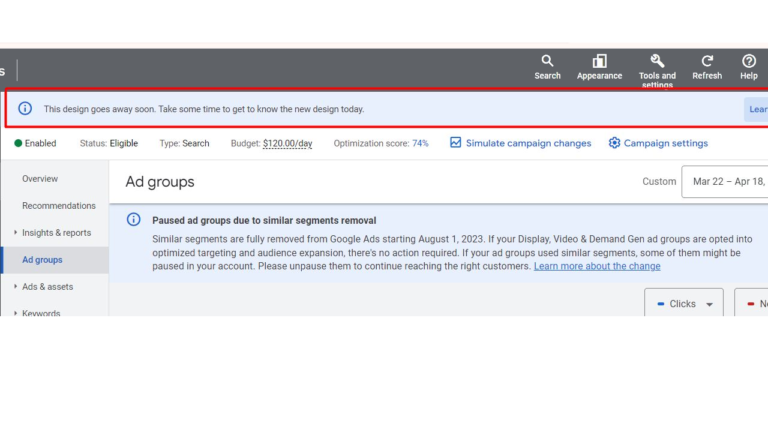Image resolution: width=768 pixels, height=432 pixels.
Task: Click the green Enabled status dot
Action: 18,143
